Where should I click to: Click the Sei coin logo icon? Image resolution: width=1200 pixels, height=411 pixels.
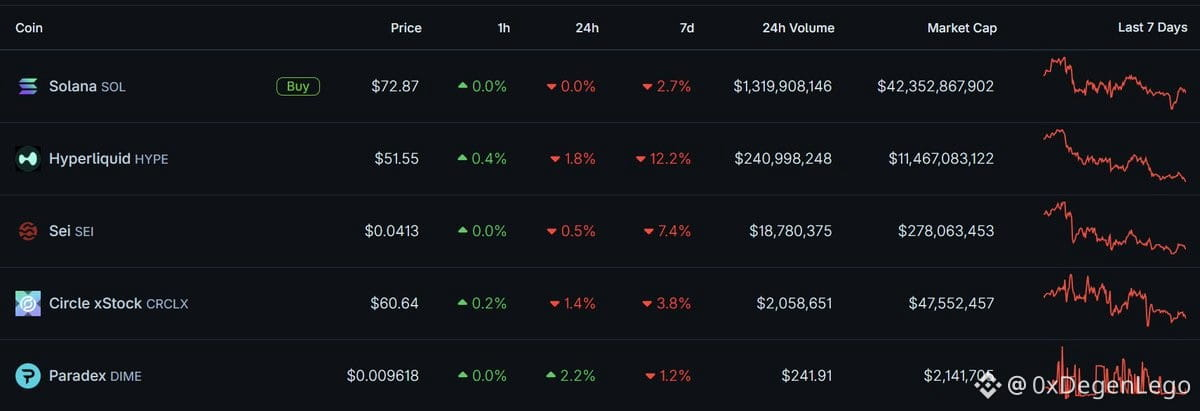(x=28, y=231)
